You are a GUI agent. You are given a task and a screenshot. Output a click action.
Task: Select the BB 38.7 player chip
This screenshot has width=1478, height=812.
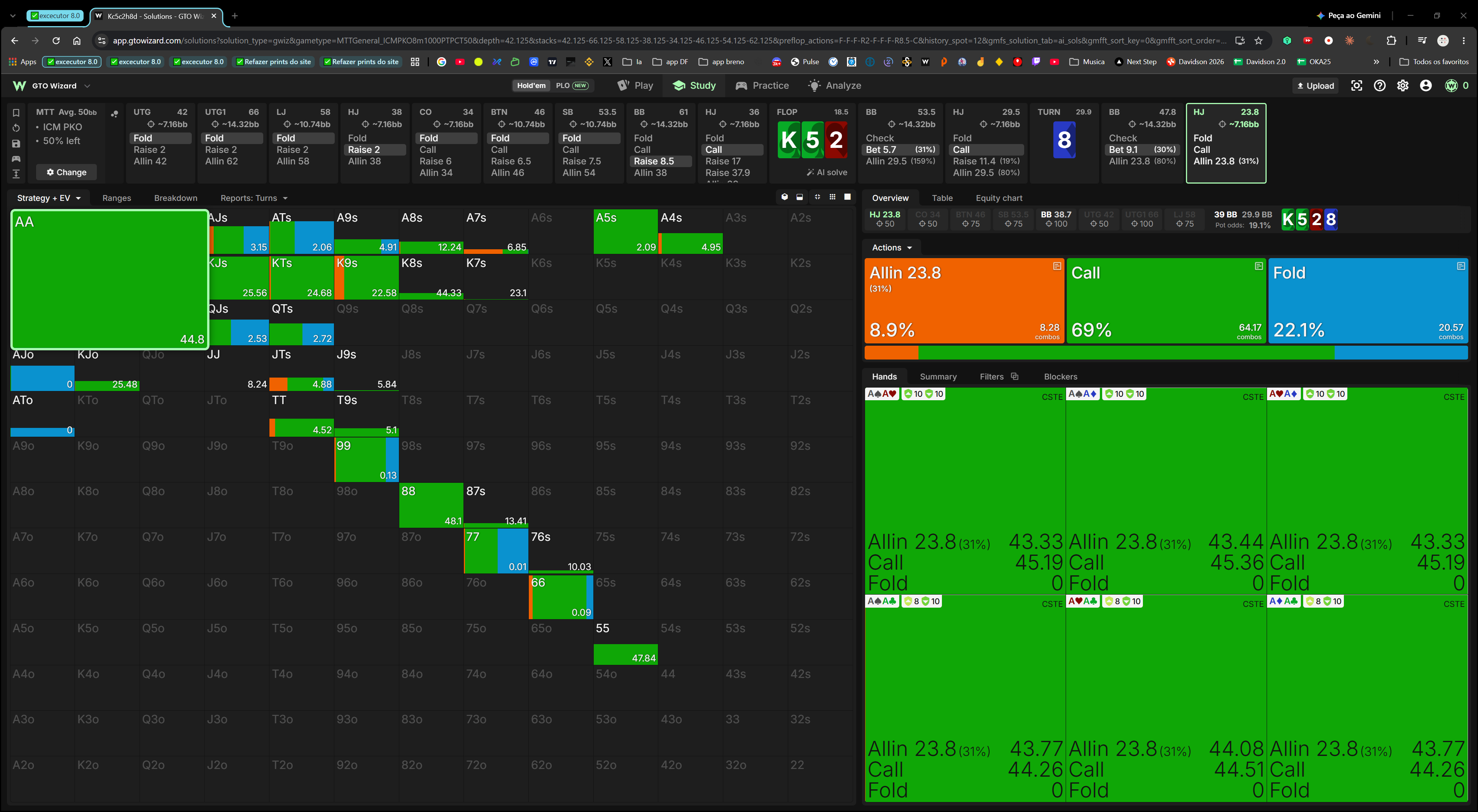click(1056, 219)
